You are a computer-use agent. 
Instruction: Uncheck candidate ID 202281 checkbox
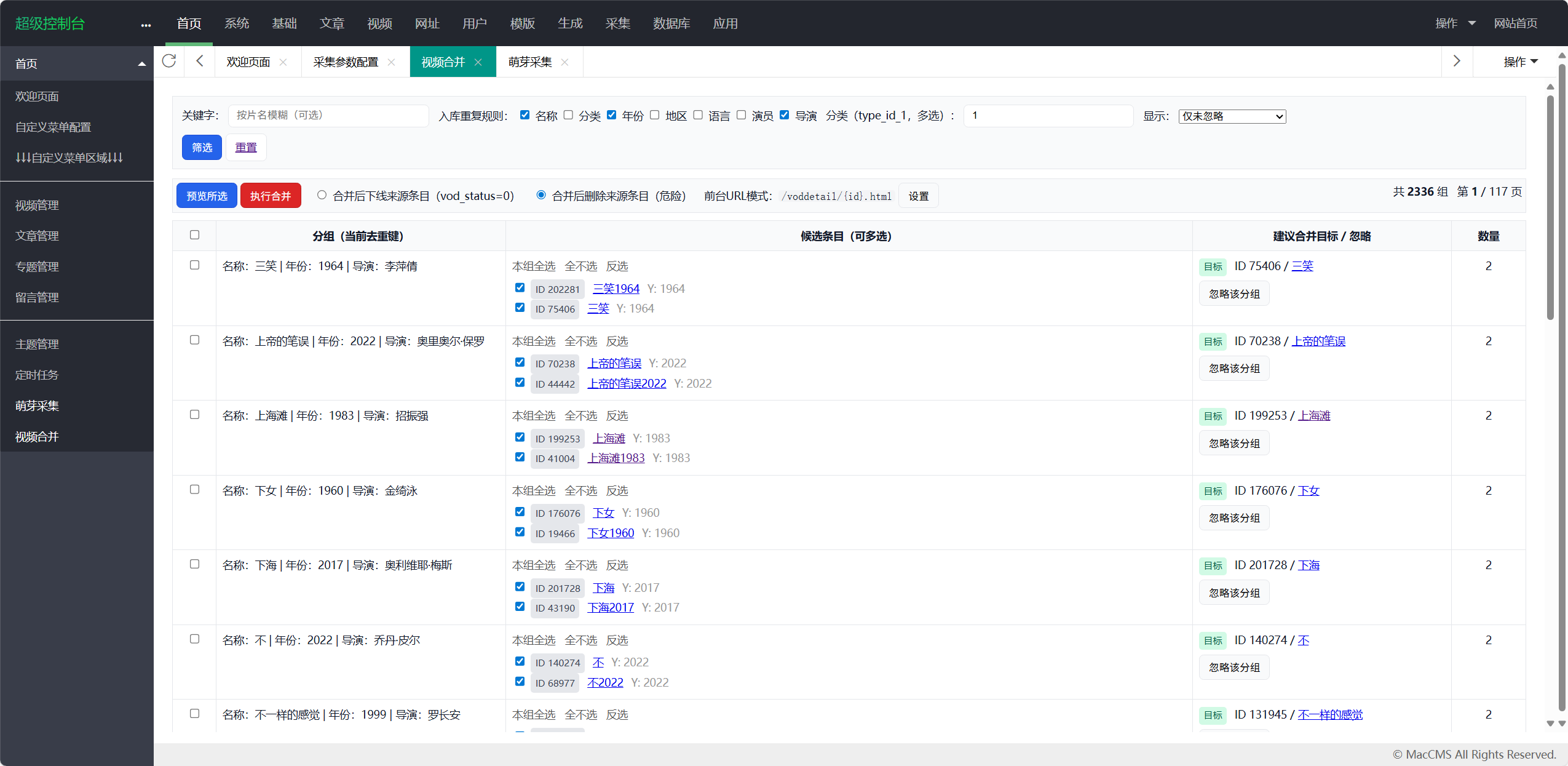point(520,287)
